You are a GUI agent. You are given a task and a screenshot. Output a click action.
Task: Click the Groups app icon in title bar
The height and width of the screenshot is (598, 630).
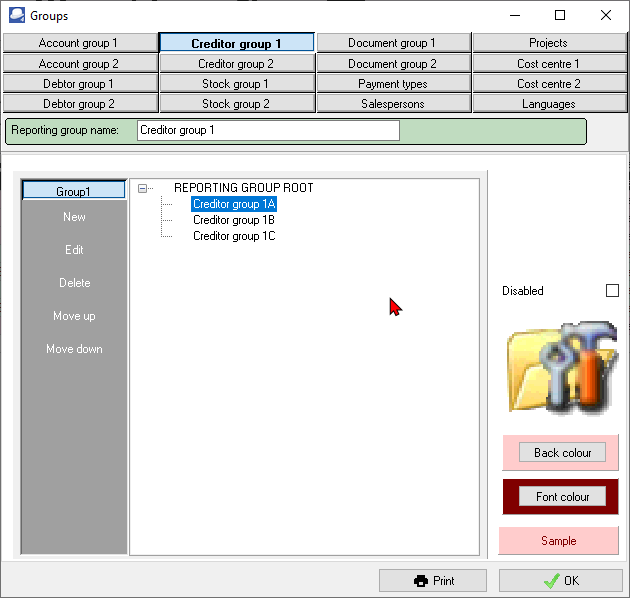coord(17,15)
